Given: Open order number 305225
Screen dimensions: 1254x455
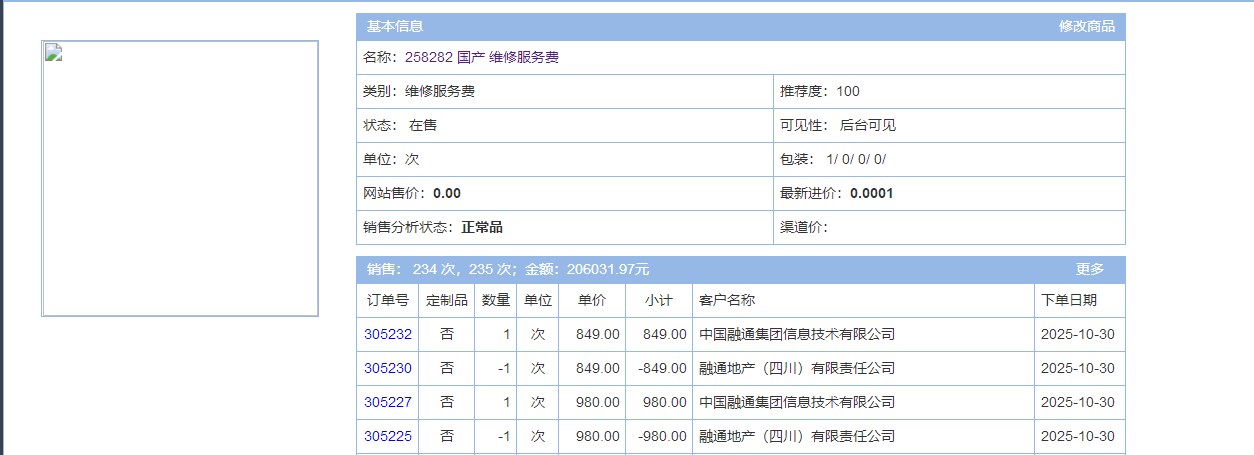Looking at the screenshot, I should pos(387,436).
